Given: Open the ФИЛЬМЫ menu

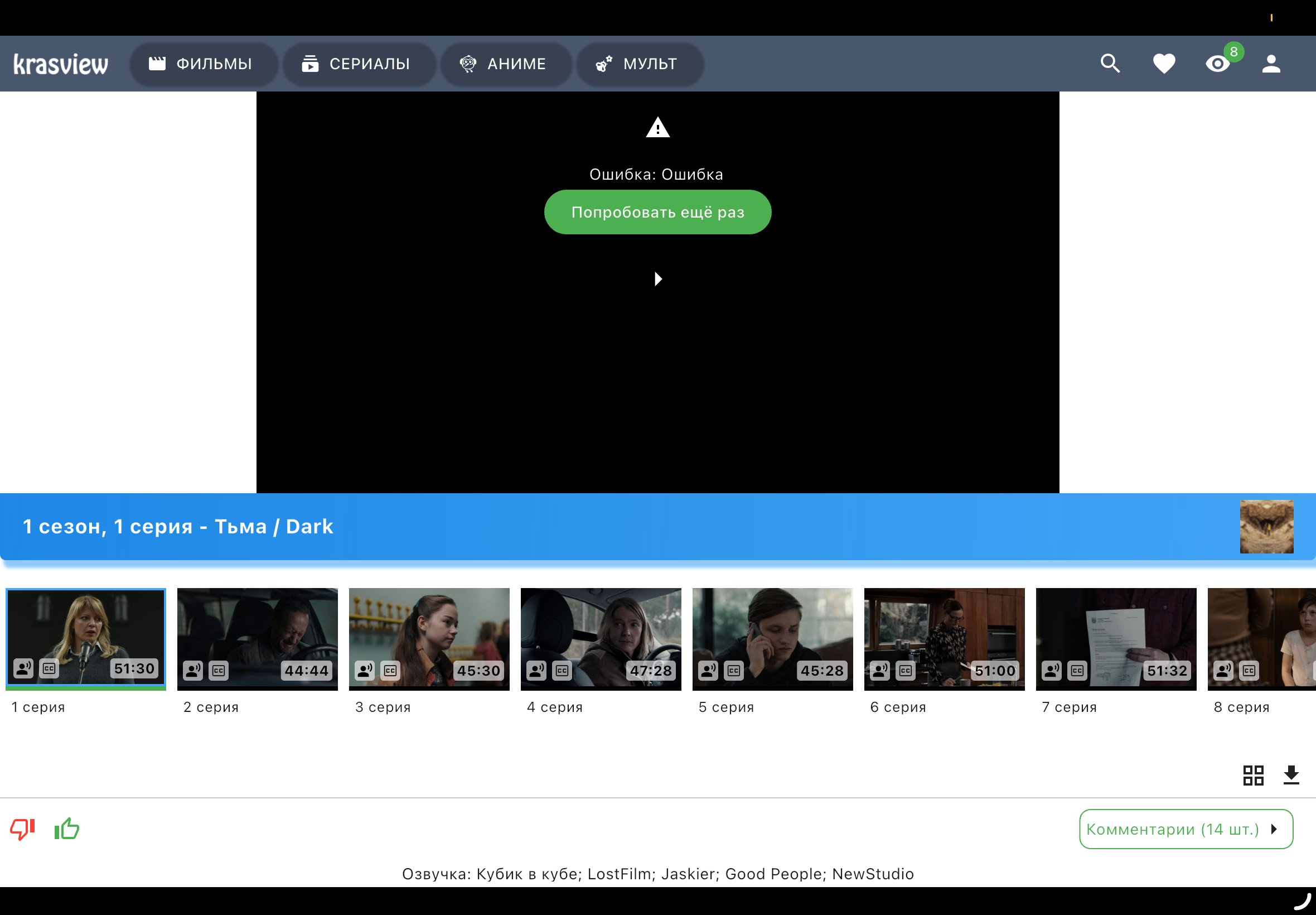Looking at the screenshot, I should pyautogui.click(x=201, y=64).
